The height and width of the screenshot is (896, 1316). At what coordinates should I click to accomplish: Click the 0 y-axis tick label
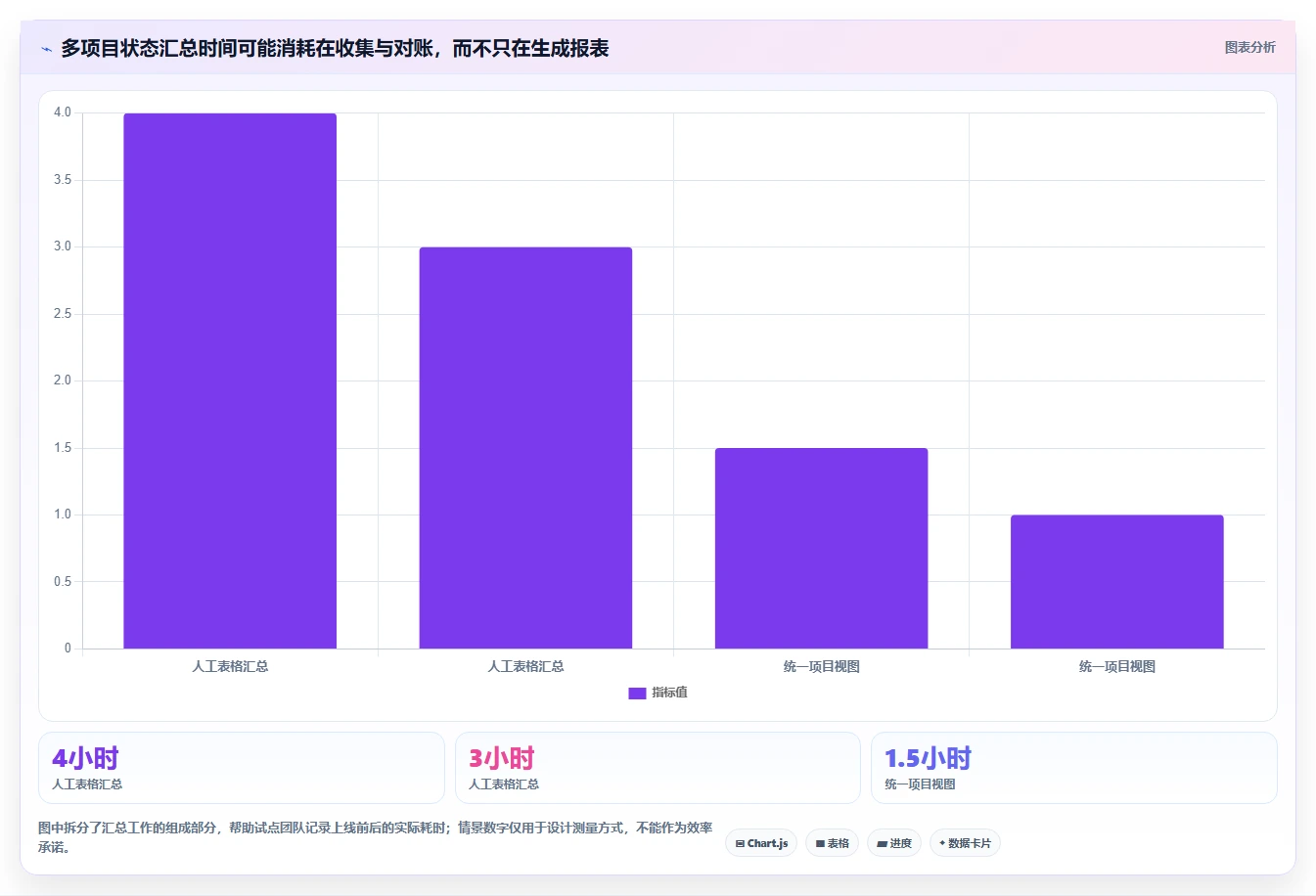click(68, 648)
